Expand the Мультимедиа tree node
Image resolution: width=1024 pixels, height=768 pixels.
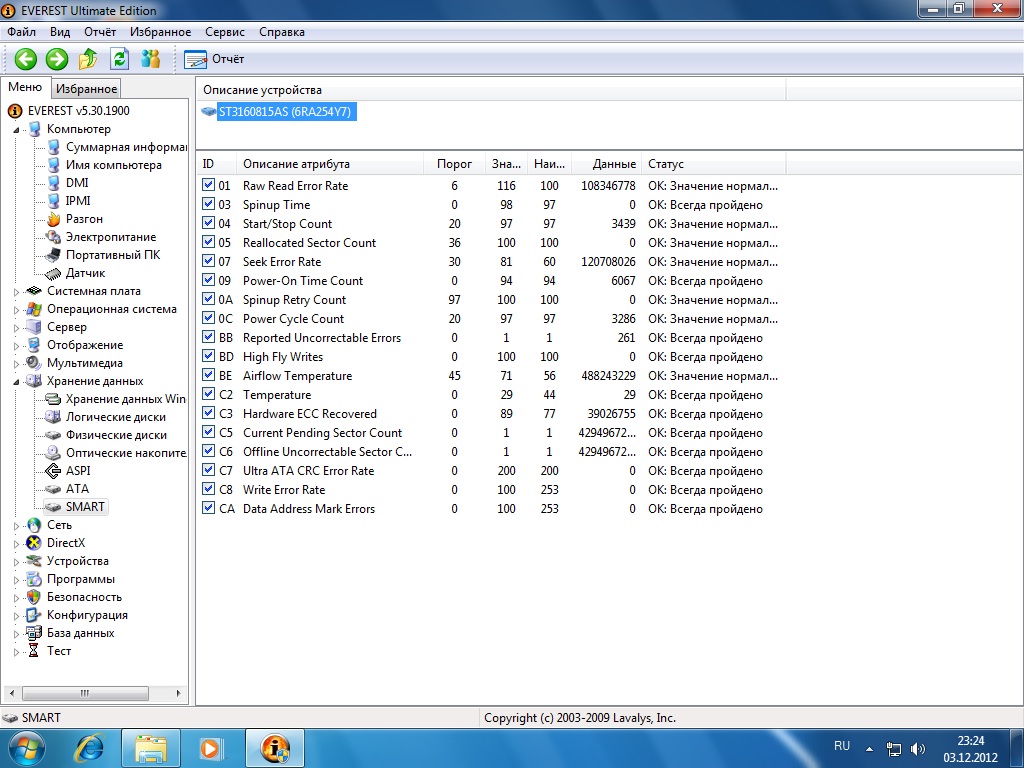pos(16,364)
